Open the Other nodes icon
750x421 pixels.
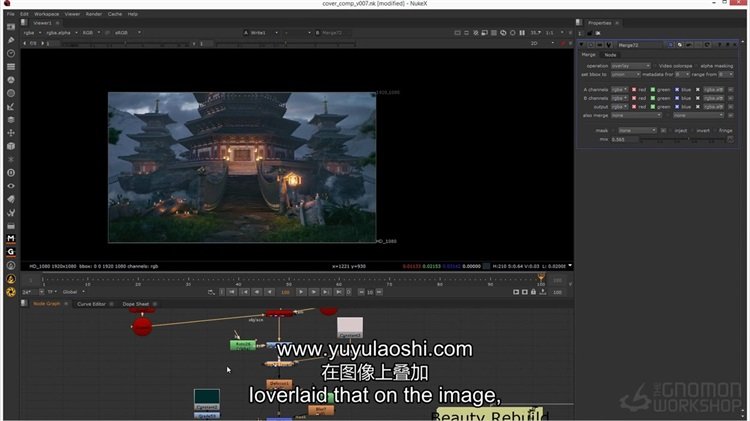point(11,226)
